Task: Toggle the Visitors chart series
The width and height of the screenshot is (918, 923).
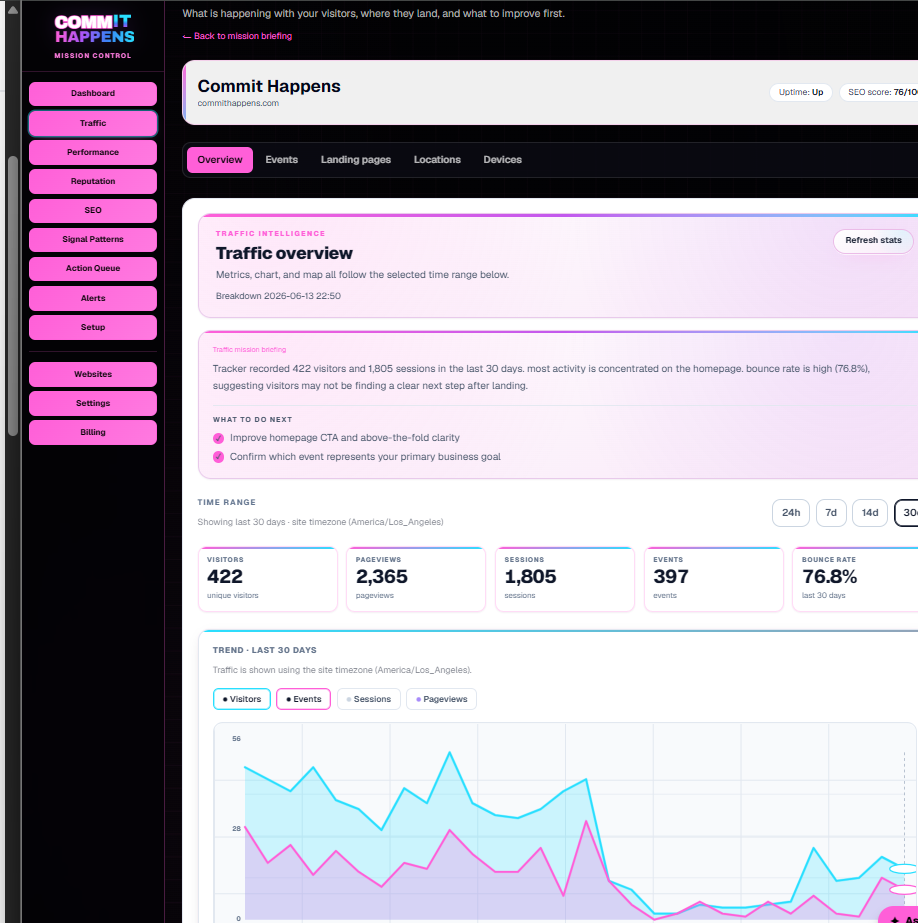Action: click(242, 699)
